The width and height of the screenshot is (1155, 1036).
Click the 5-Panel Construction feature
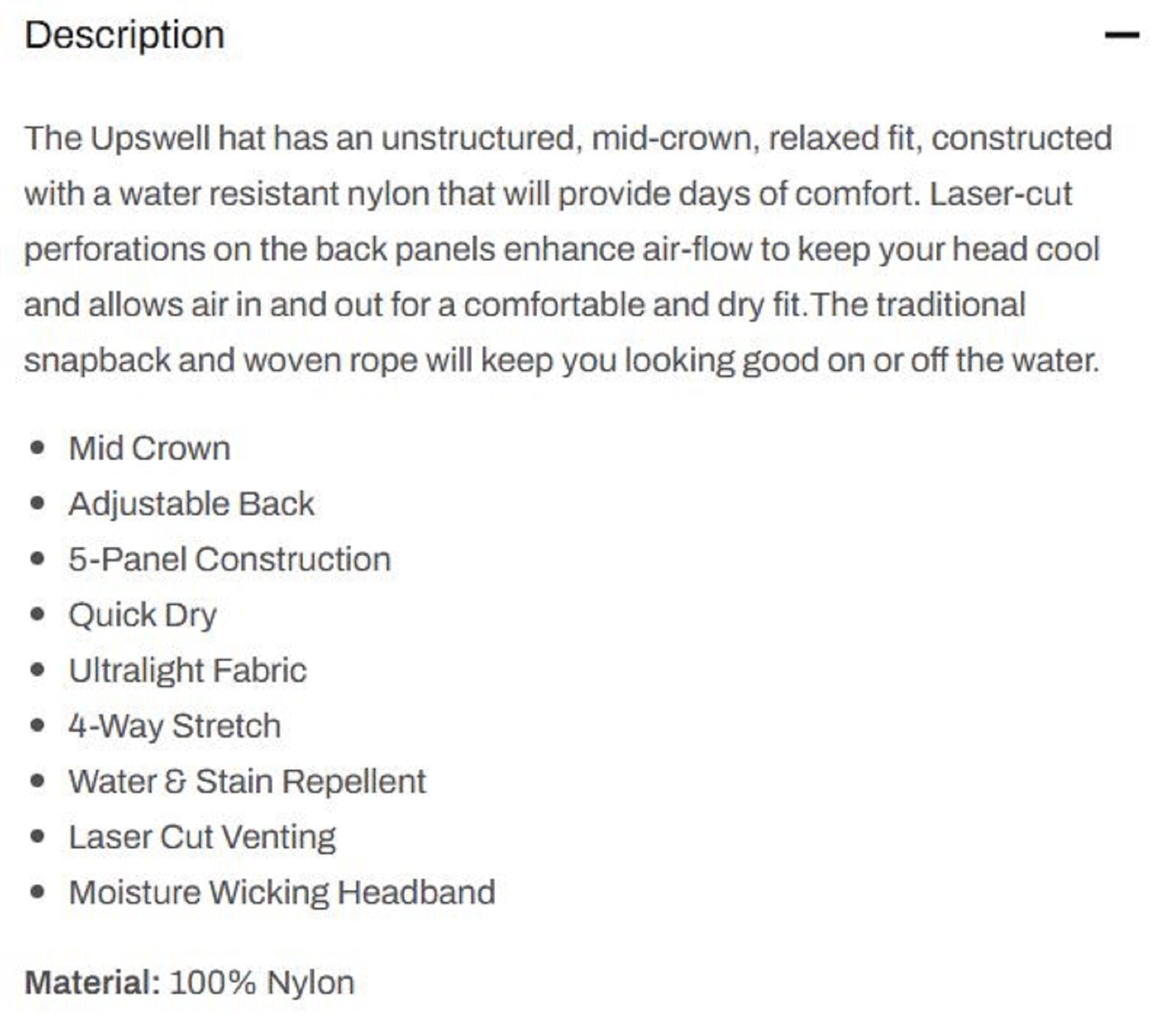[229, 560]
